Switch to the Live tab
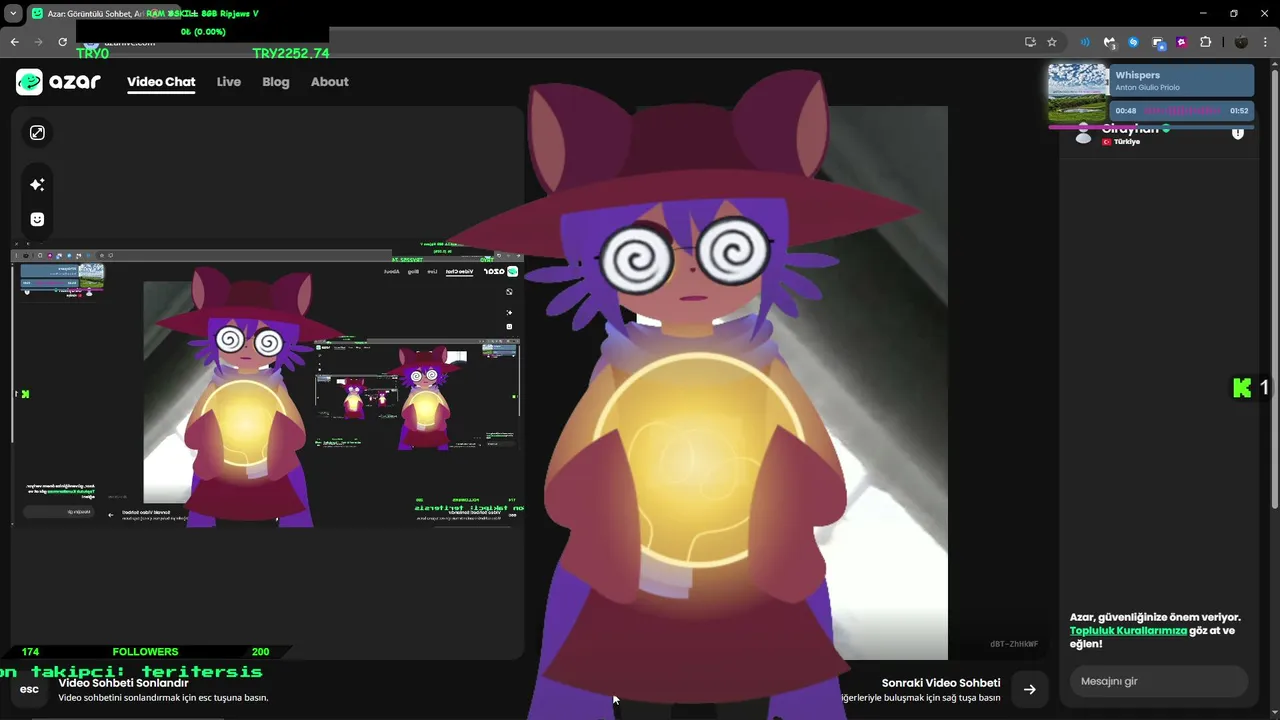This screenshot has width=1280, height=720. click(x=229, y=82)
